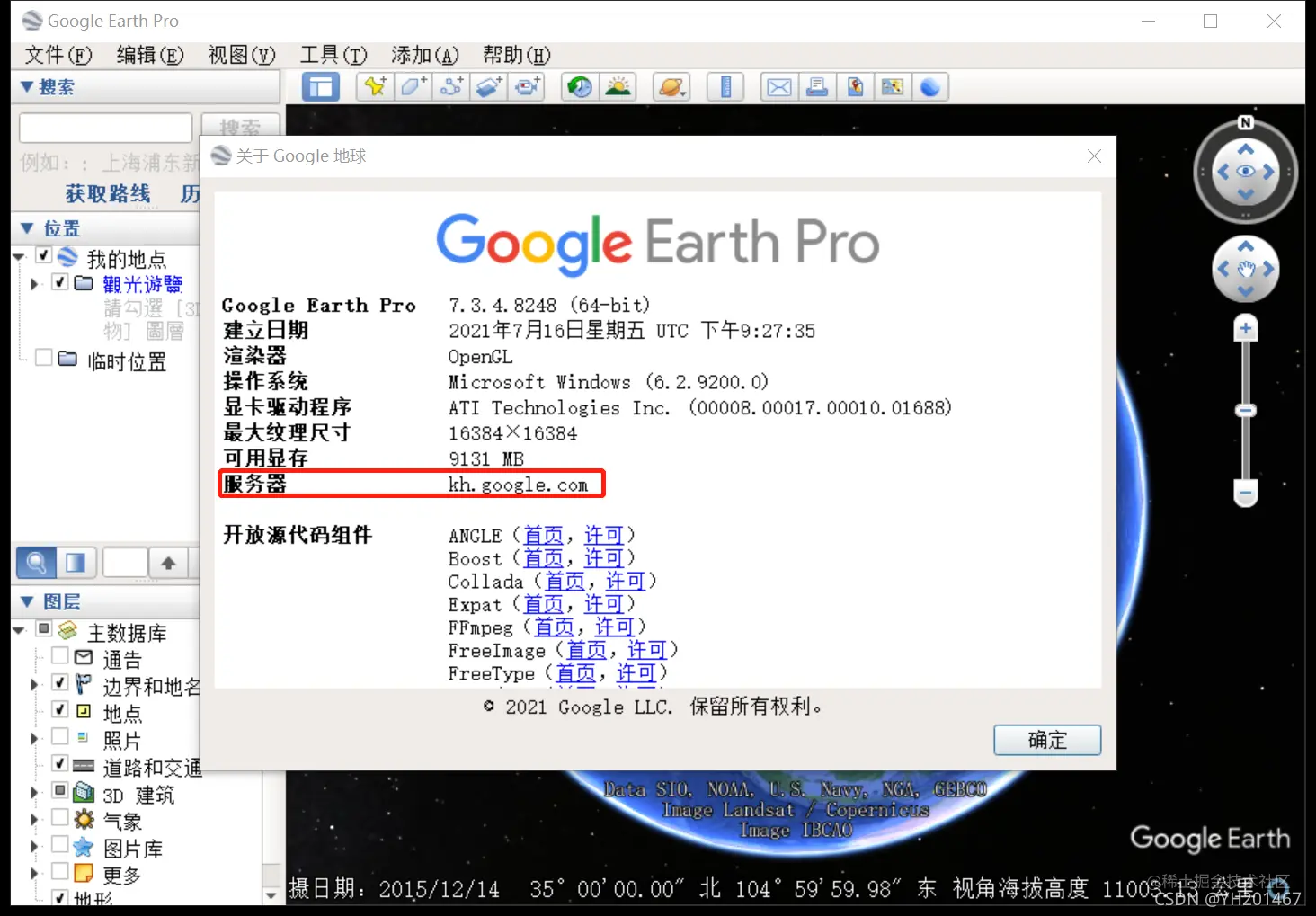The height and width of the screenshot is (916, 1316).
Task: Open the 编辑(E) menu
Action: pos(150,55)
